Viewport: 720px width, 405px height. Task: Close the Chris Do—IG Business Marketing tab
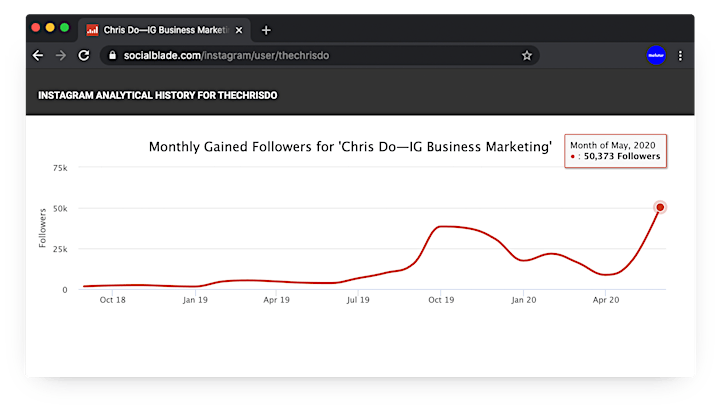[x=239, y=30]
